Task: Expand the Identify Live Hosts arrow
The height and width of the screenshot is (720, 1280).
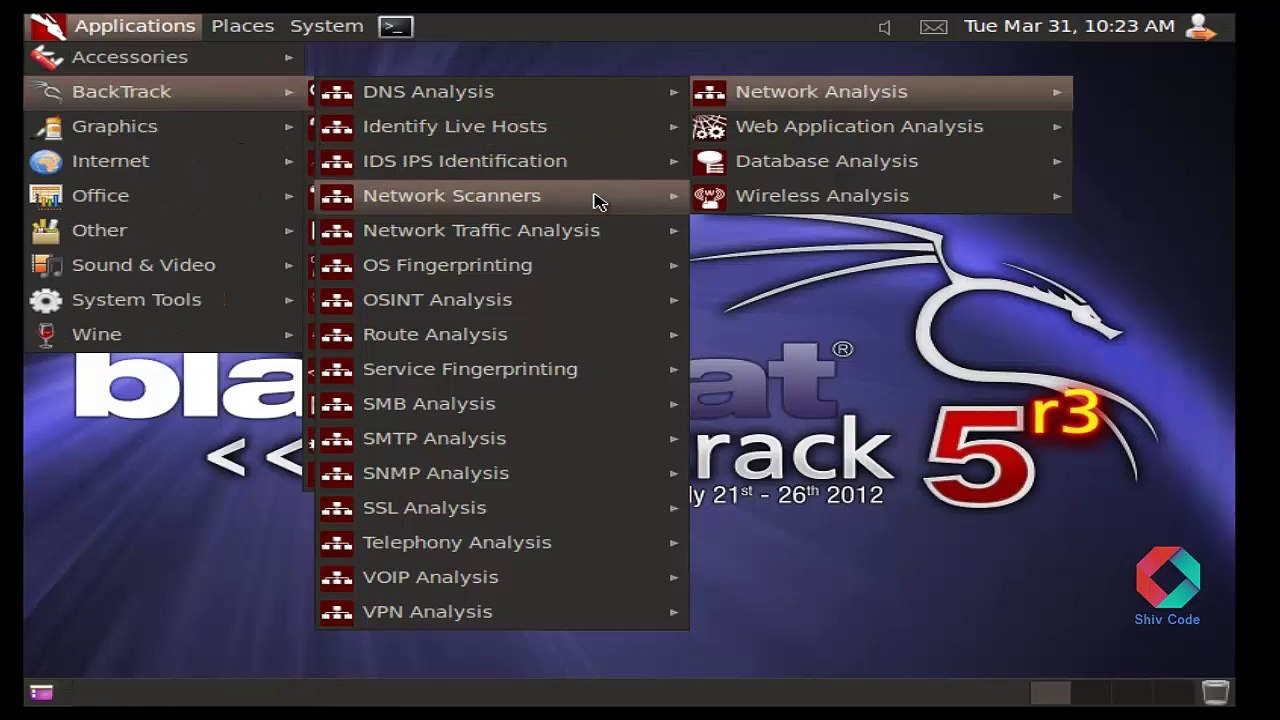Action: tap(674, 127)
